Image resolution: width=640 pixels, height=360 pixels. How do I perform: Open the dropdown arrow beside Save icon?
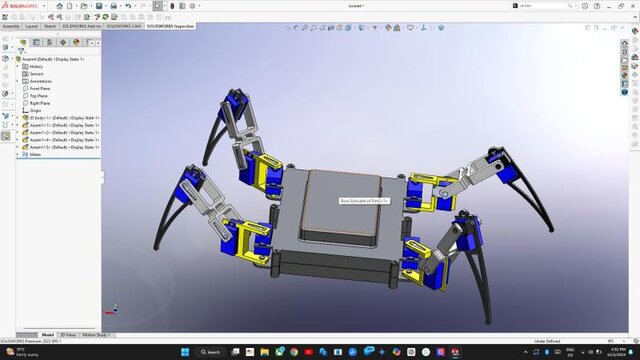[105, 6]
